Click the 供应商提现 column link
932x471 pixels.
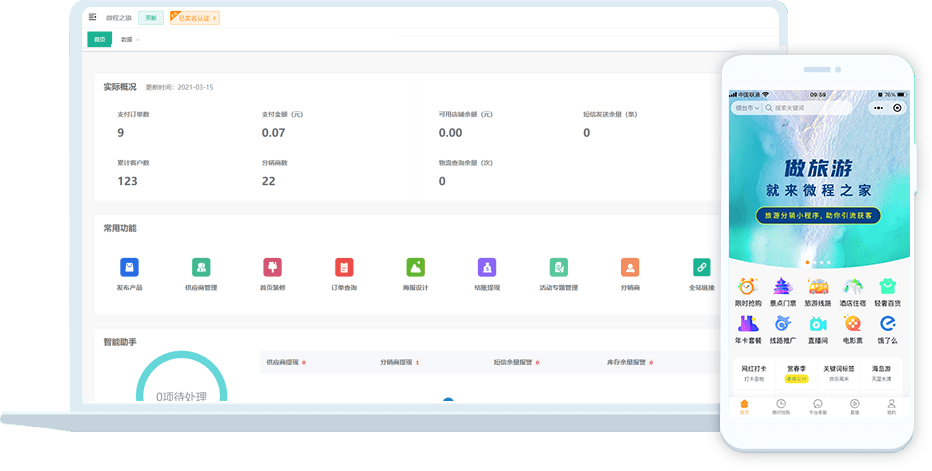(285, 362)
